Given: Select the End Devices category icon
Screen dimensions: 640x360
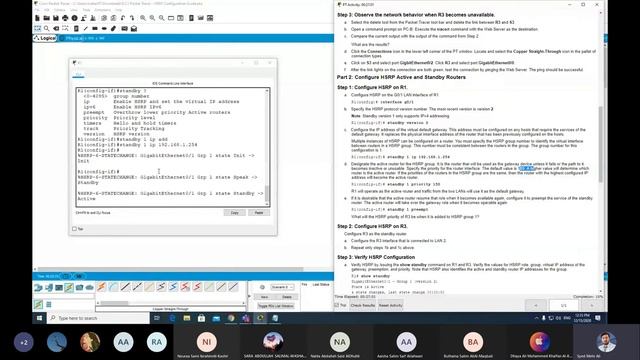Looking at the screenshot, I should [49, 288].
